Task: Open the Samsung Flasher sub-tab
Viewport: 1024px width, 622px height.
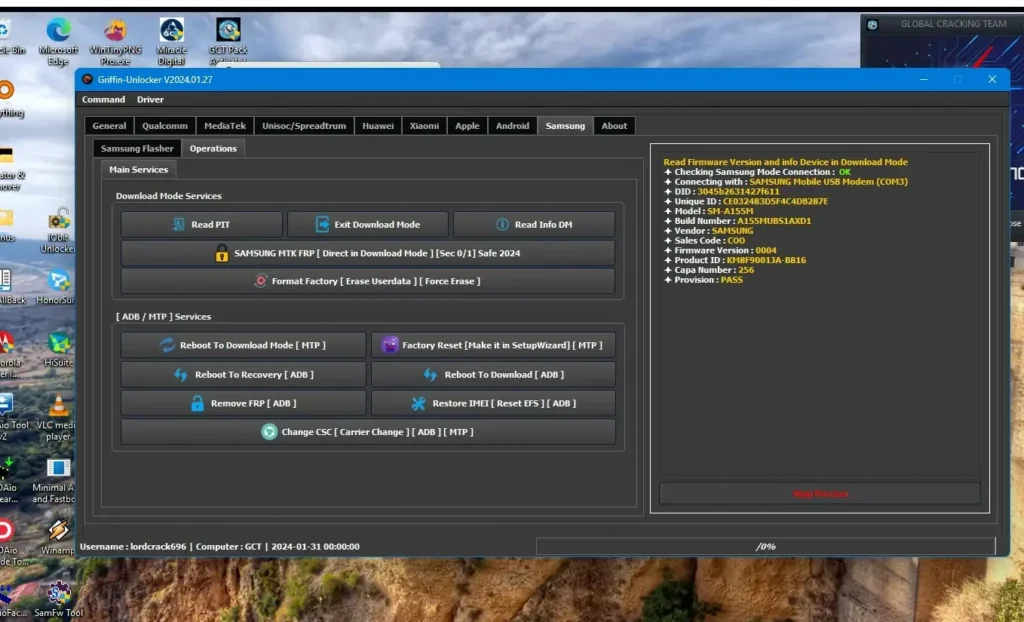Action: tap(137, 149)
